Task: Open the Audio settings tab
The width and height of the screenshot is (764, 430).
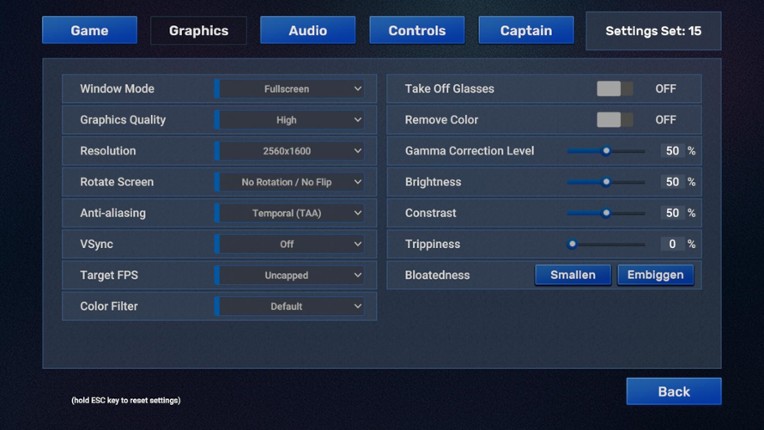Action: [307, 30]
